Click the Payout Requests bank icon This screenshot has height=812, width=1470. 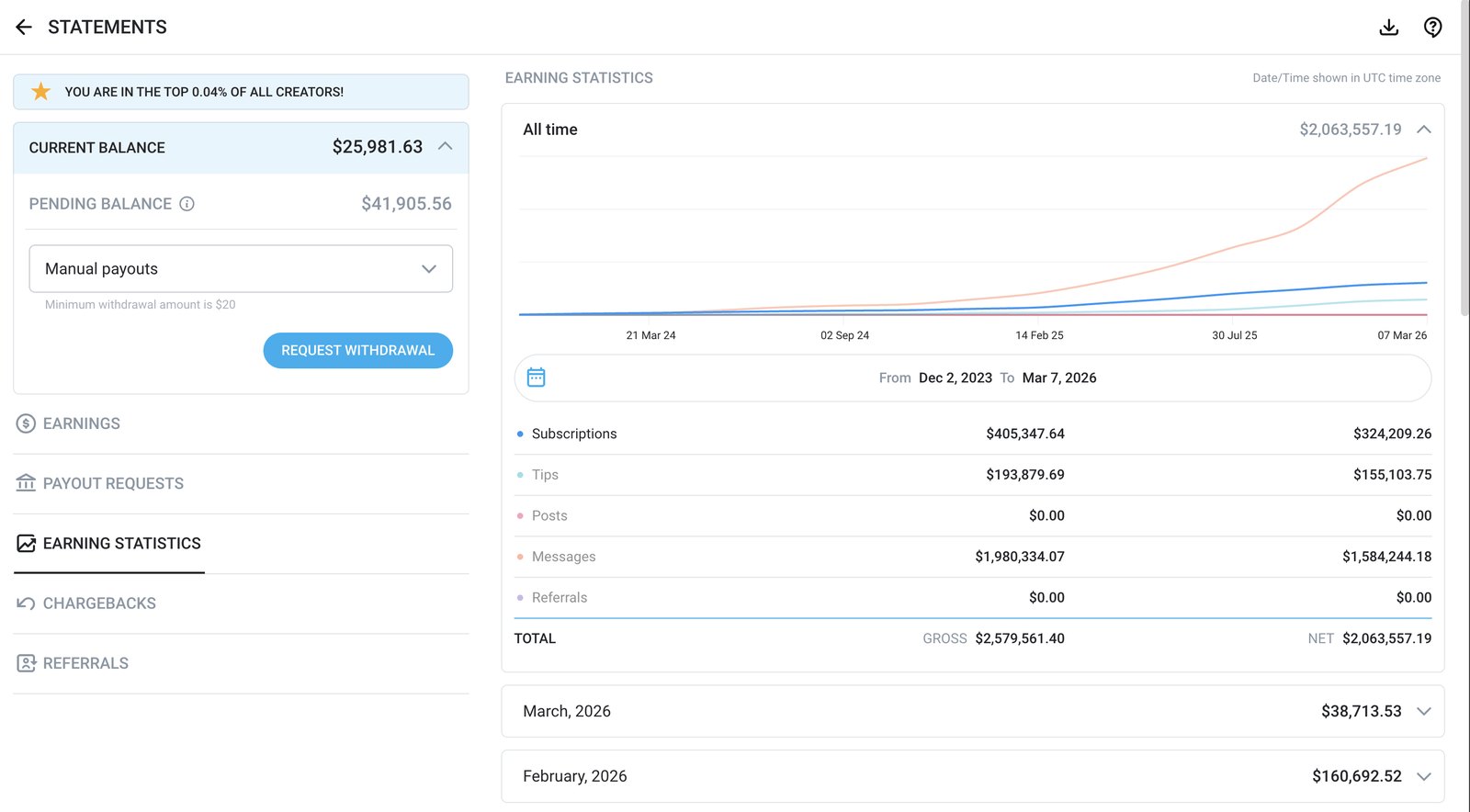tap(26, 483)
